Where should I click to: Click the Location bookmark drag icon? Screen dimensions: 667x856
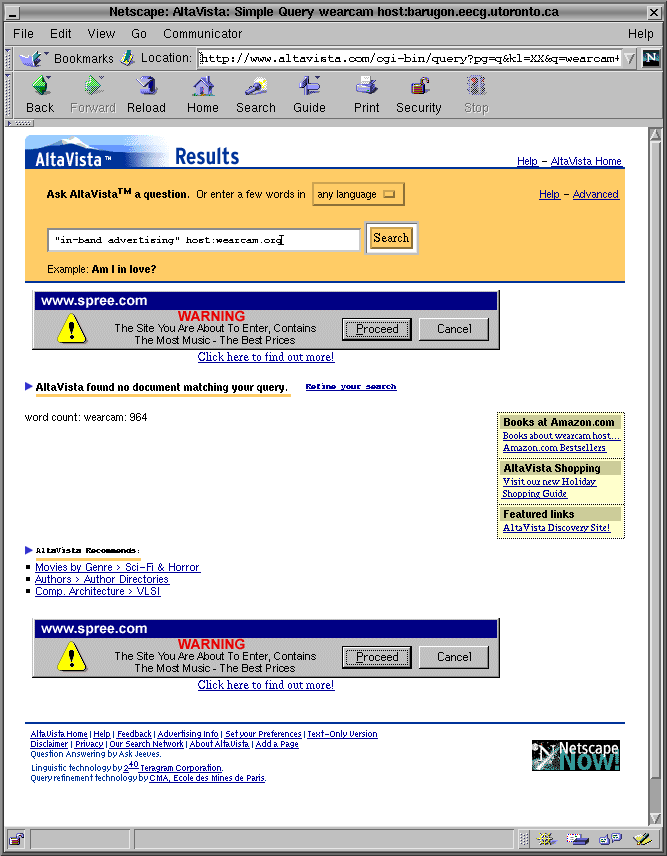127,57
